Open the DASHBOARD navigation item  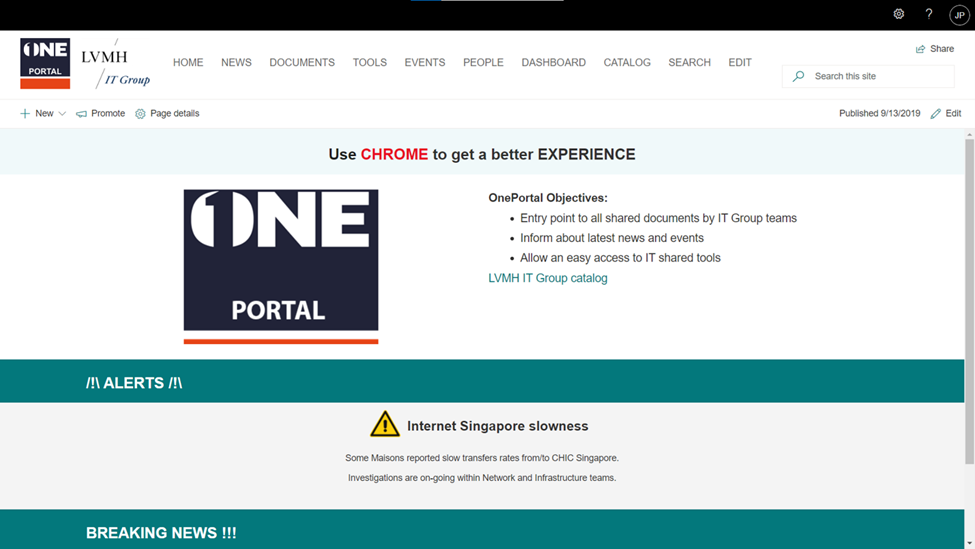(x=553, y=62)
